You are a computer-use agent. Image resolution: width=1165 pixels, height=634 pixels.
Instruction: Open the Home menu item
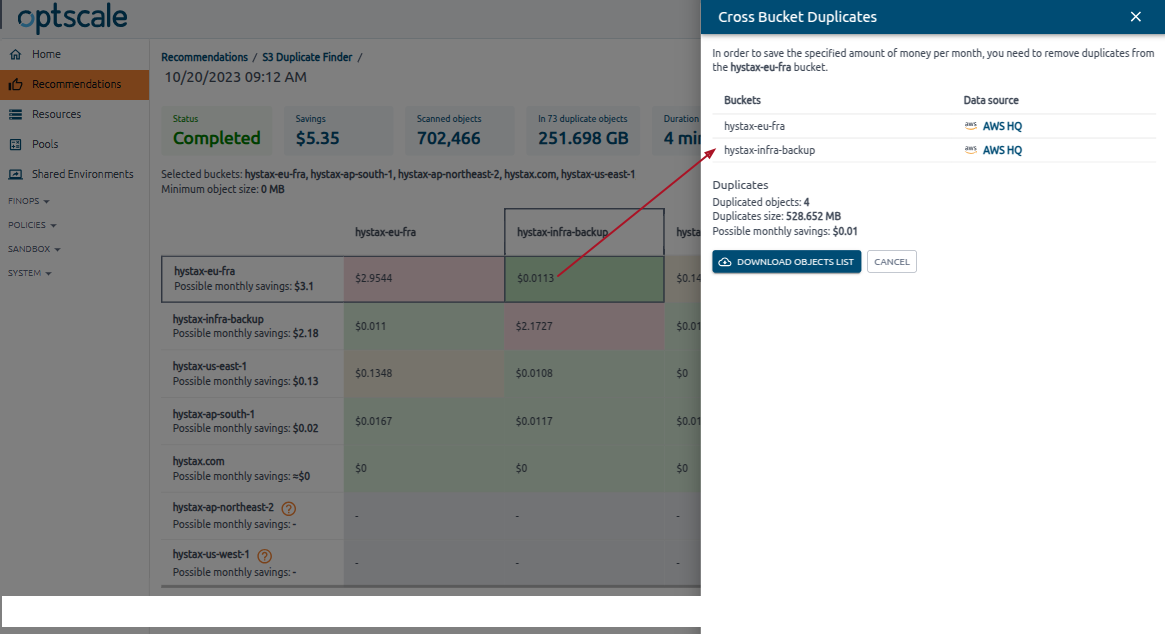[x=74, y=54]
